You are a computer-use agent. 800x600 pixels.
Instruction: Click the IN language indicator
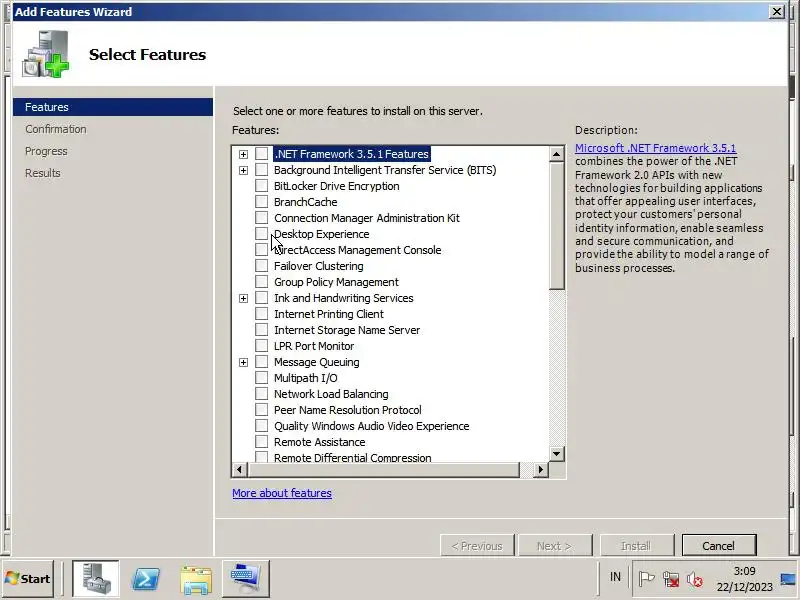pyautogui.click(x=615, y=577)
